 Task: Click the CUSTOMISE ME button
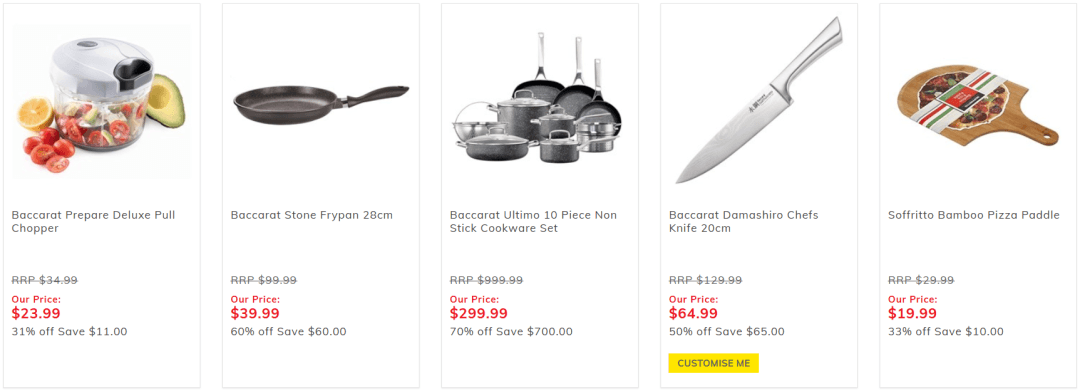(x=714, y=363)
